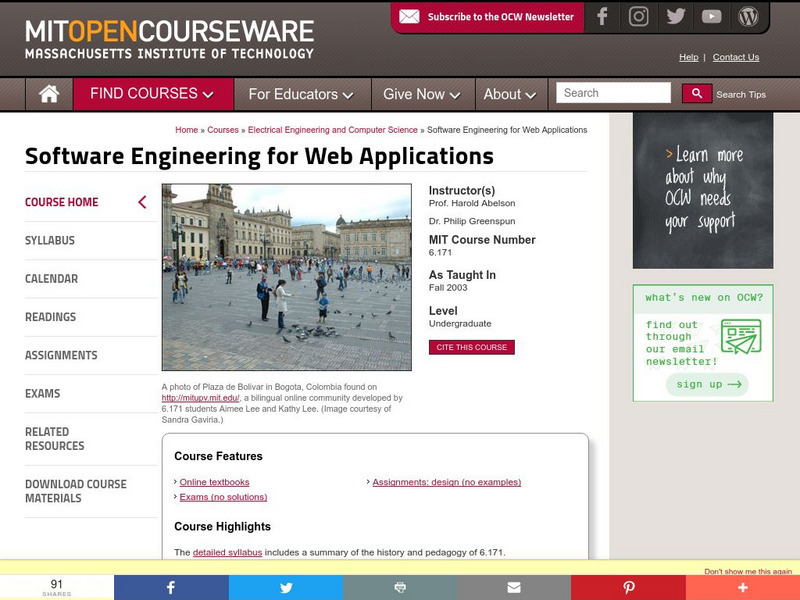Open the Course Home section
Screen dimensions: 800x600
62,202
